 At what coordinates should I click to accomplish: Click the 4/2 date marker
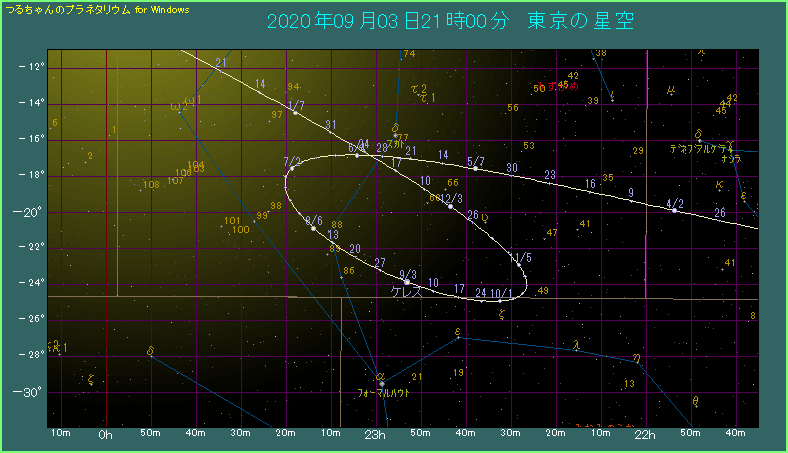coord(675,210)
